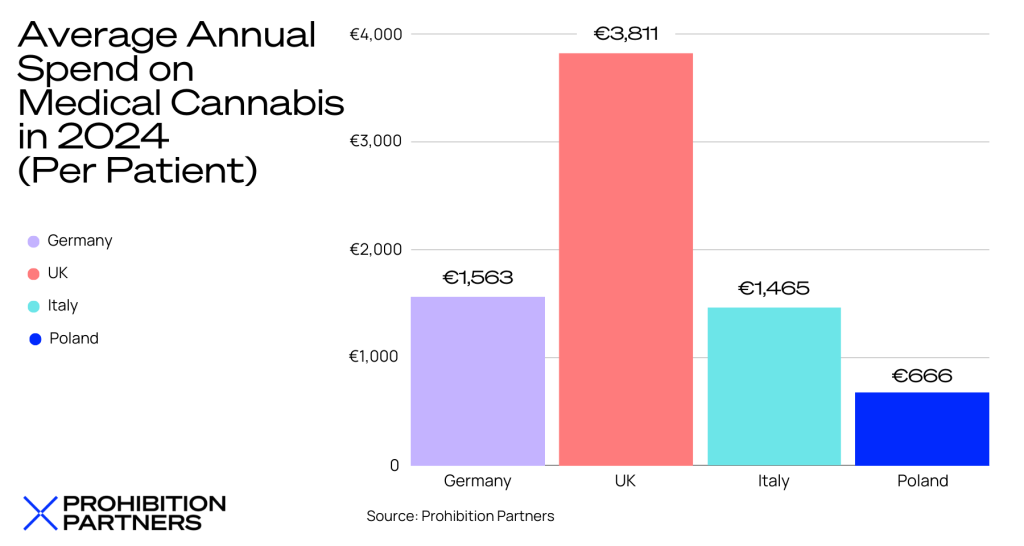Click the Germany legend color dot
This screenshot has height=546, width=1024.
34,241
